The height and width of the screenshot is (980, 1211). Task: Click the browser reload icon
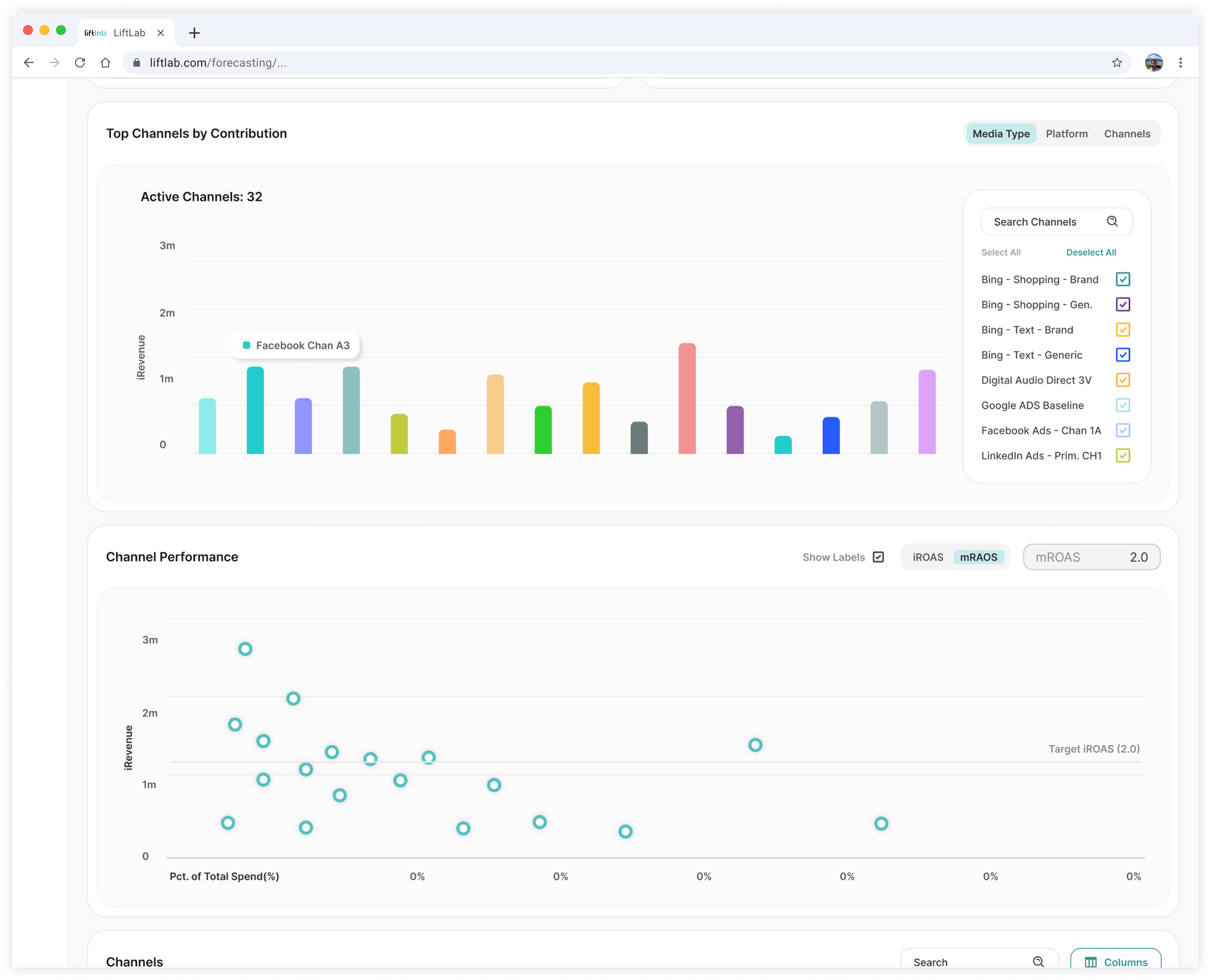[79, 63]
